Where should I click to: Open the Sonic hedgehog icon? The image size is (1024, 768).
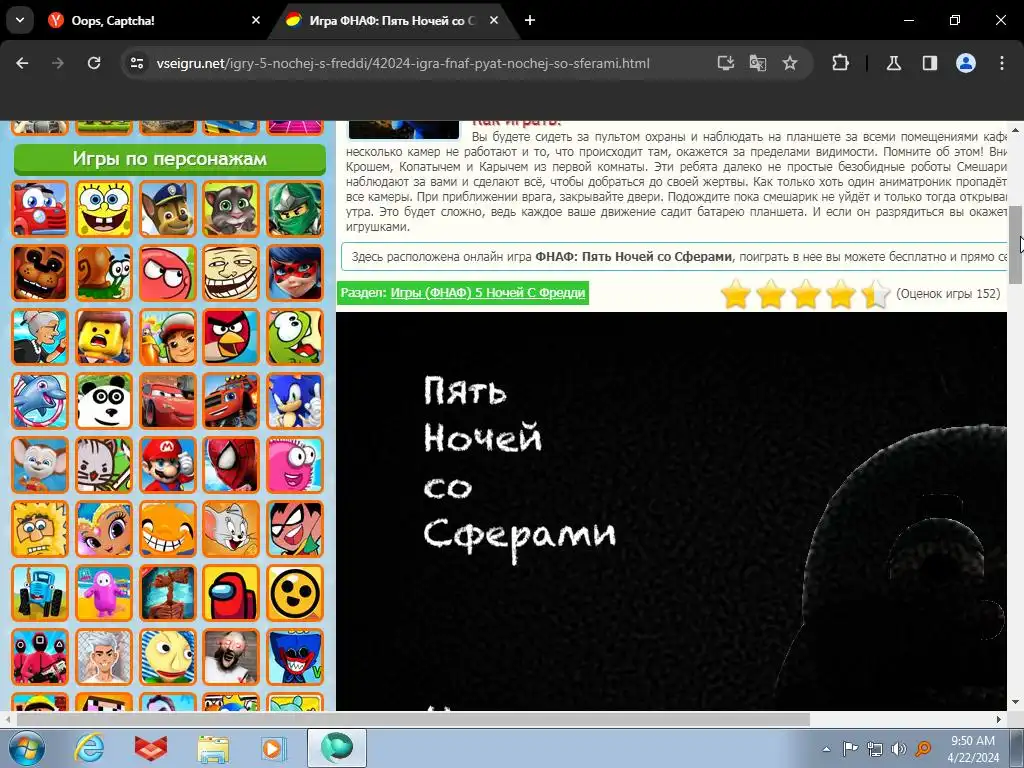(295, 401)
